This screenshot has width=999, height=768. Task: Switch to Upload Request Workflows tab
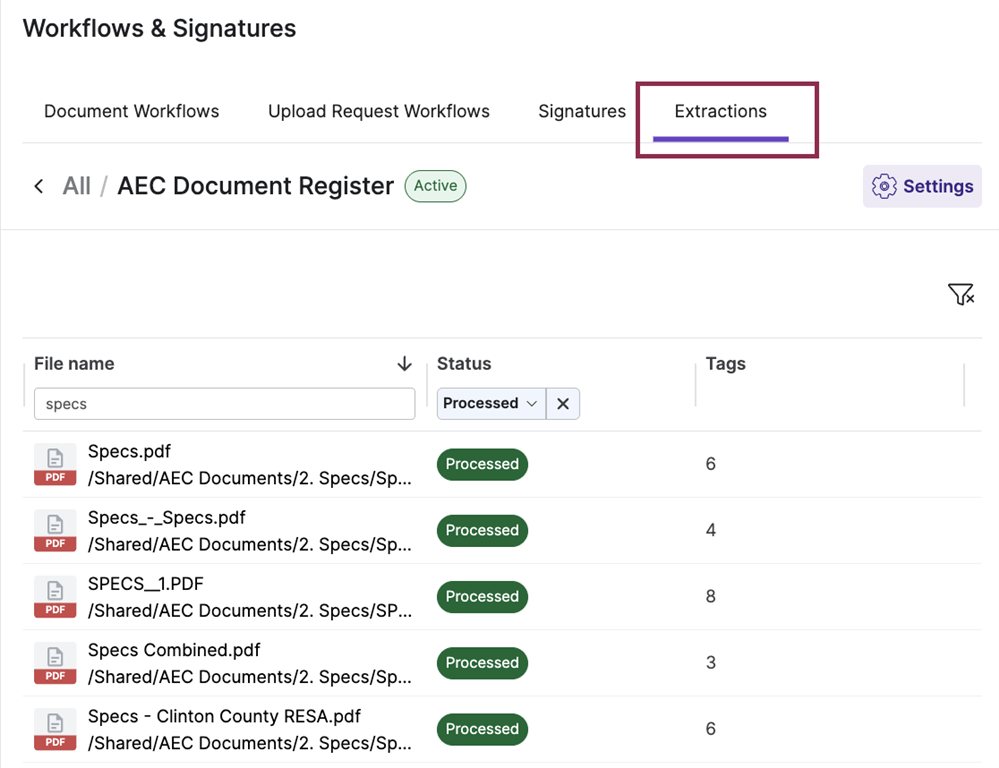click(x=378, y=111)
